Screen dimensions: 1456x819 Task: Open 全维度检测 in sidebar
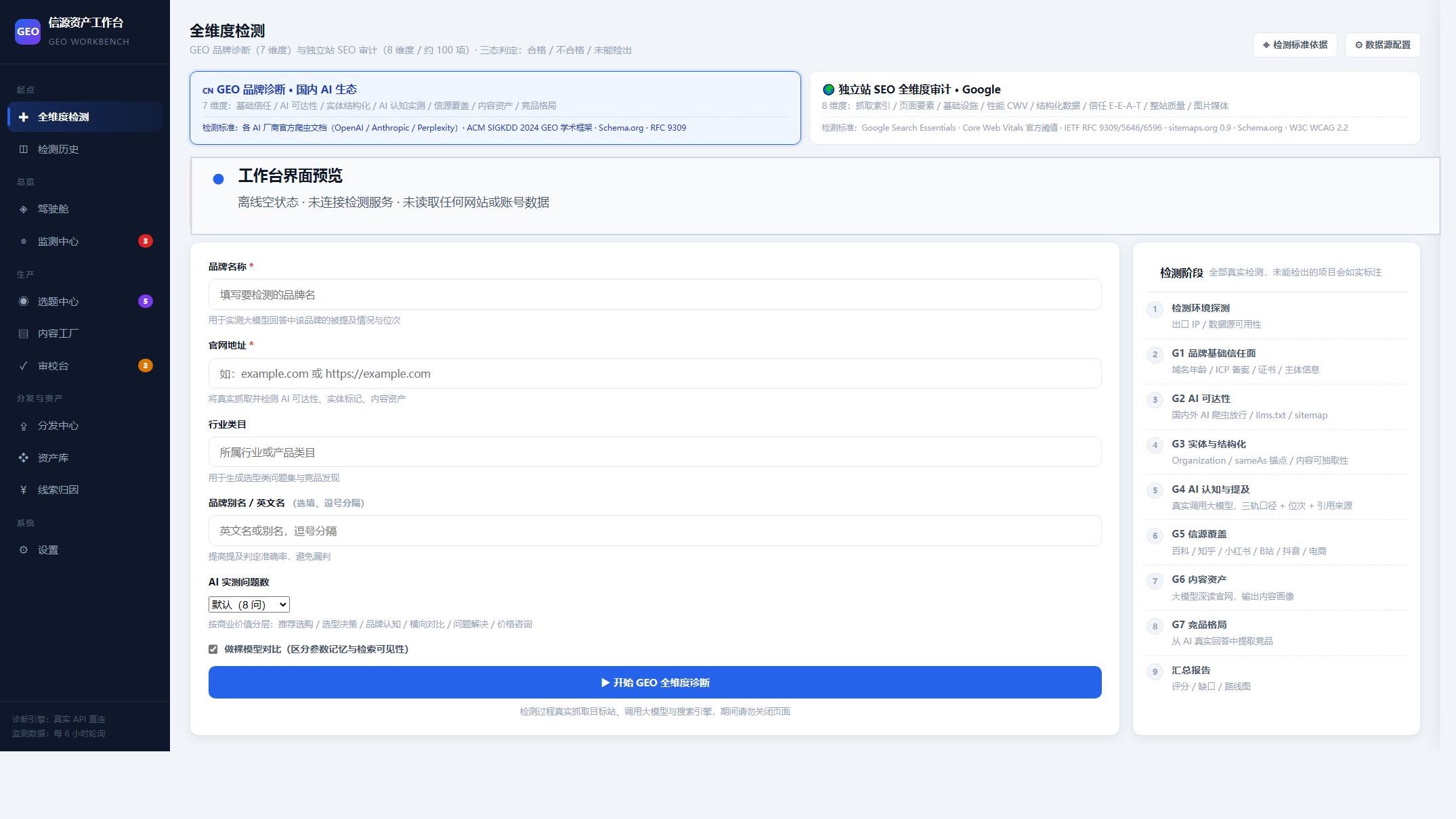coord(85,117)
